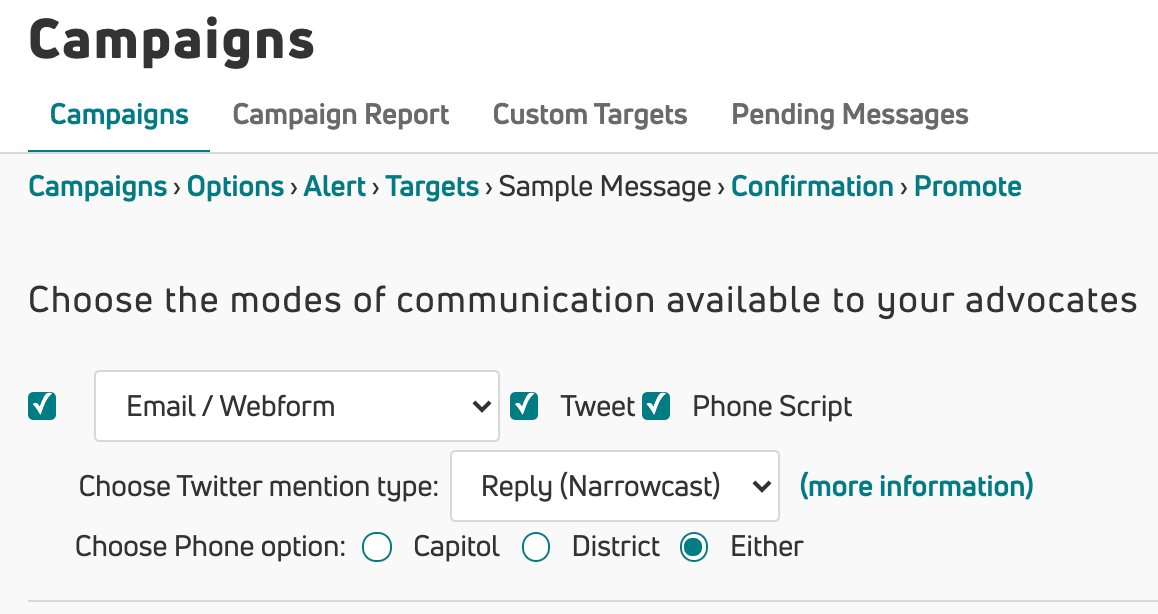
Task: Select the Either phone option
Action: (x=694, y=548)
